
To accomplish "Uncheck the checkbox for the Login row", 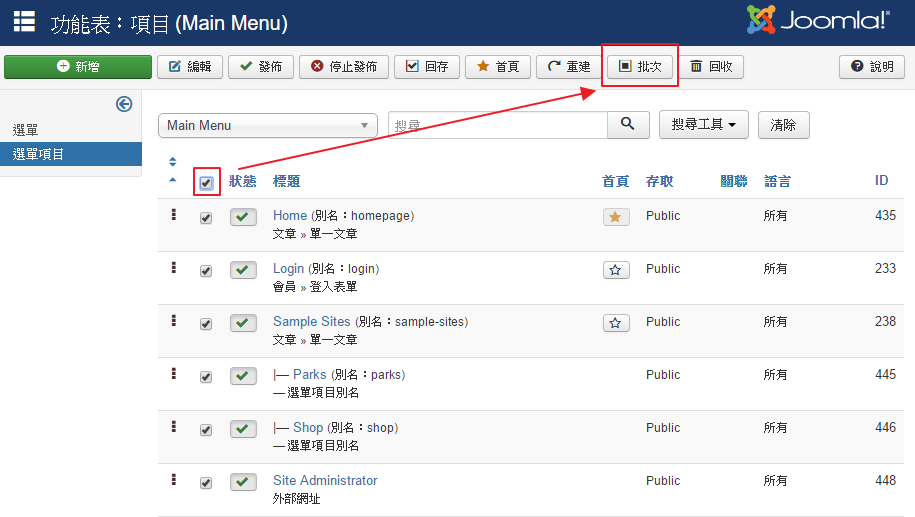I will click(x=206, y=271).
